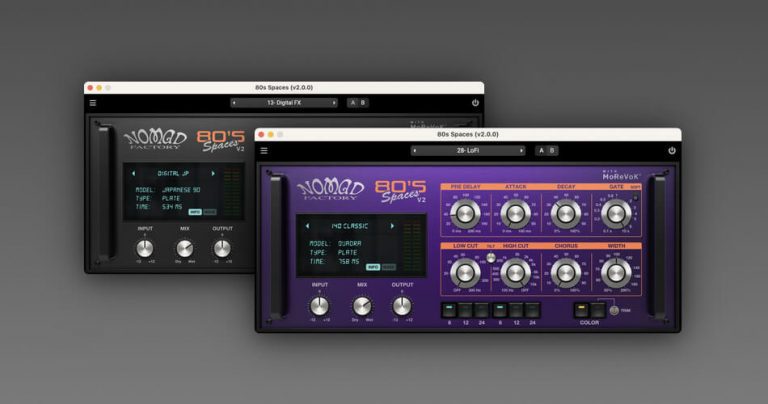Select the 12 slope button in the right filter group

coord(516,310)
